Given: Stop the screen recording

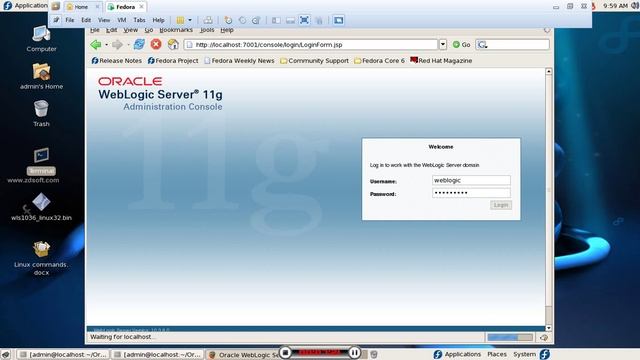Looking at the screenshot, I should (x=286, y=352).
